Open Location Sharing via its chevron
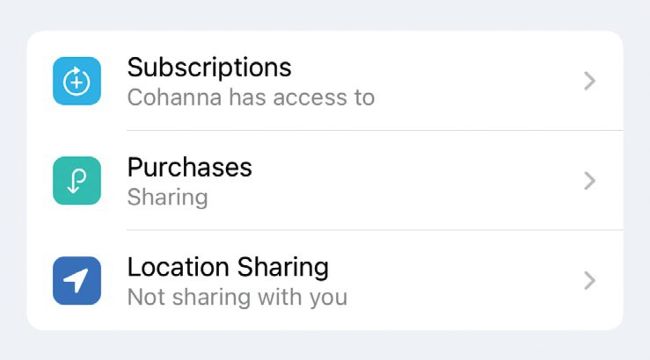 click(x=589, y=281)
